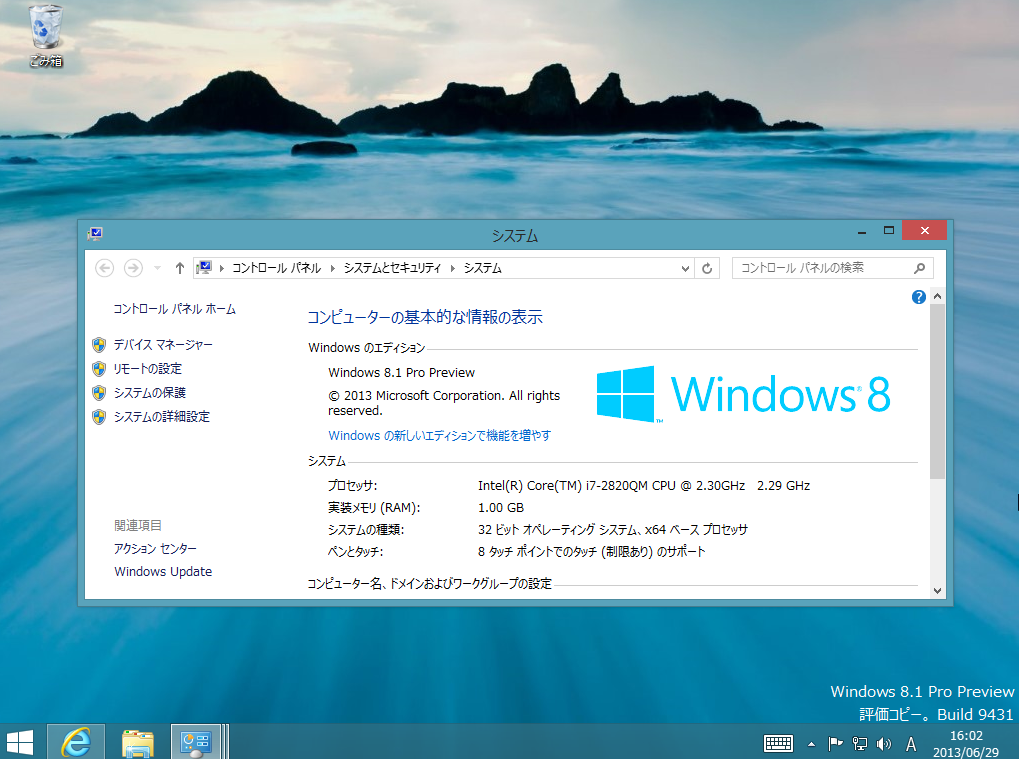Select the システム breadcrumb

click(482, 268)
